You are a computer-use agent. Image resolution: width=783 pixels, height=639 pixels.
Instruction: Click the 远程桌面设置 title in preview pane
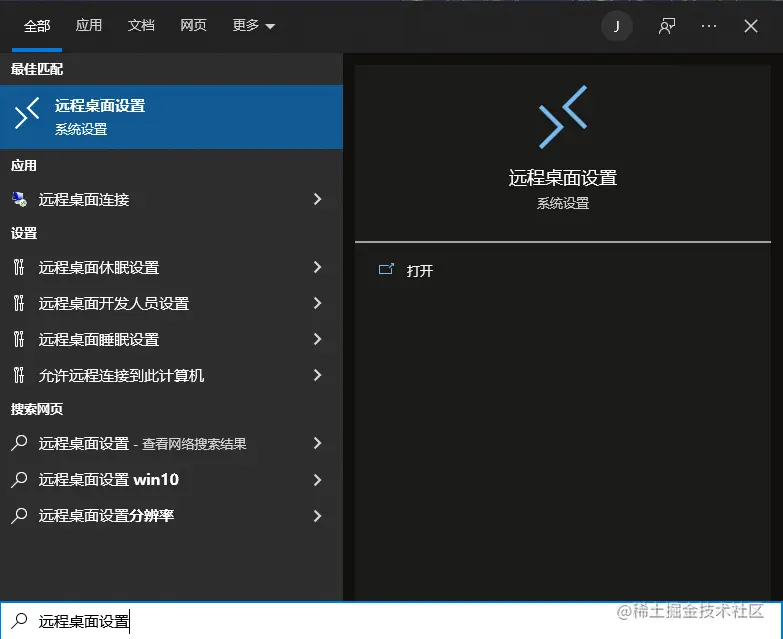(563, 178)
